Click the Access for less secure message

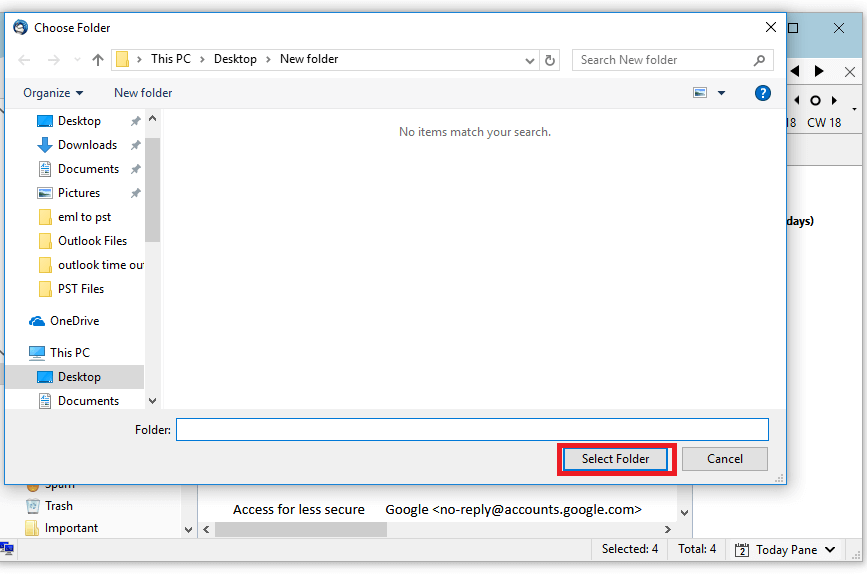point(299,509)
